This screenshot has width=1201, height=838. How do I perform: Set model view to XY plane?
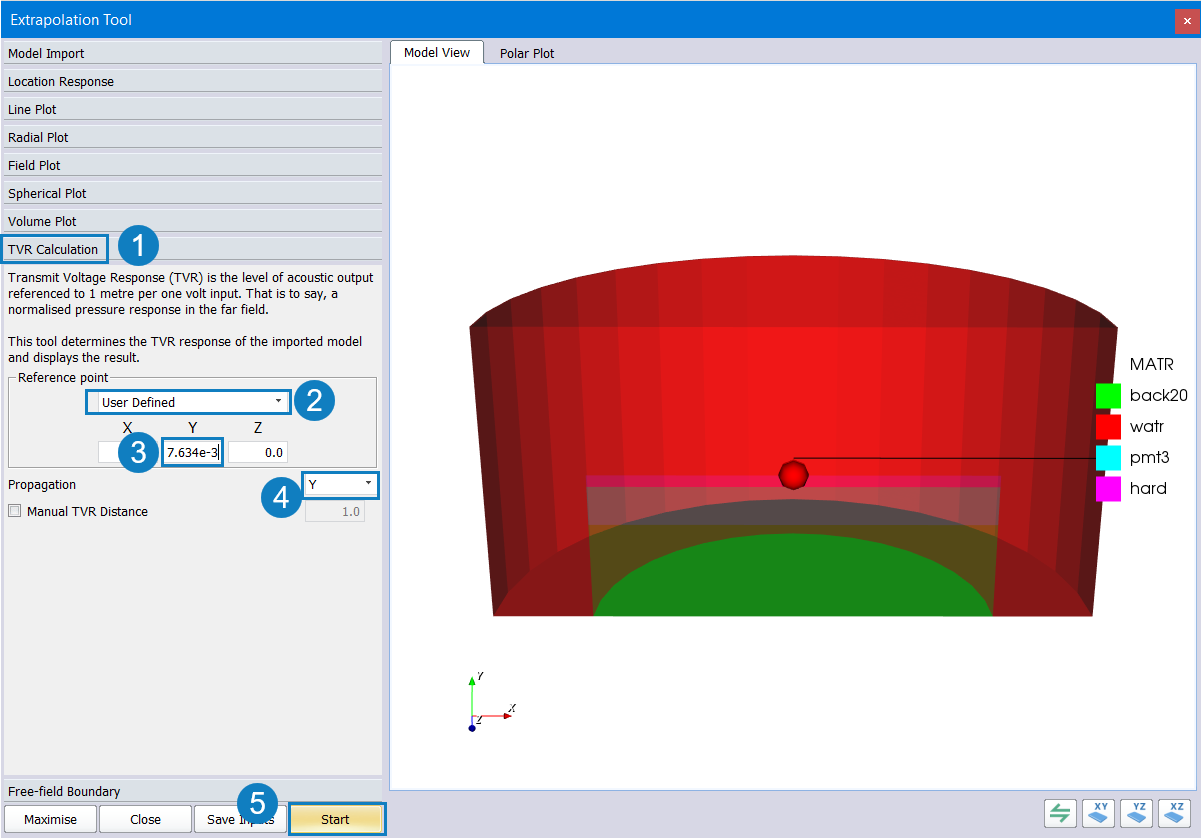point(1099,813)
